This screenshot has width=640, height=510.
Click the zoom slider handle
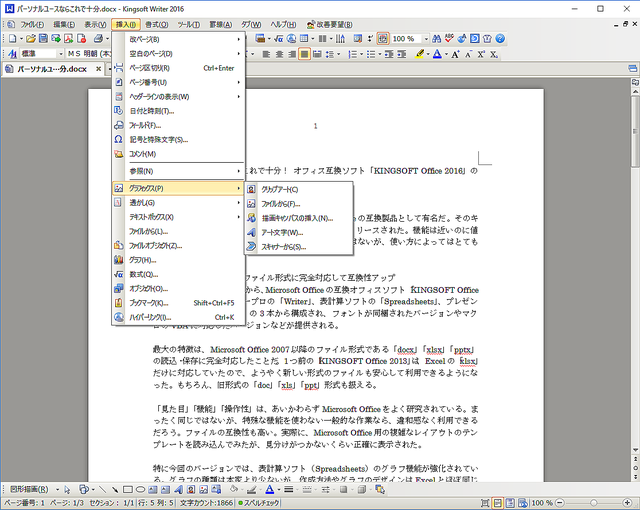point(594,503)
